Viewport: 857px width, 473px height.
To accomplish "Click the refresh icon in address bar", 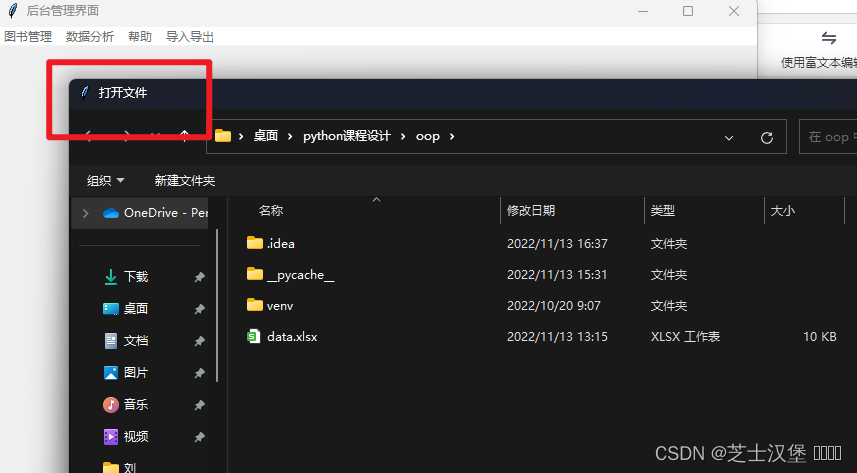I will [767, 138].
